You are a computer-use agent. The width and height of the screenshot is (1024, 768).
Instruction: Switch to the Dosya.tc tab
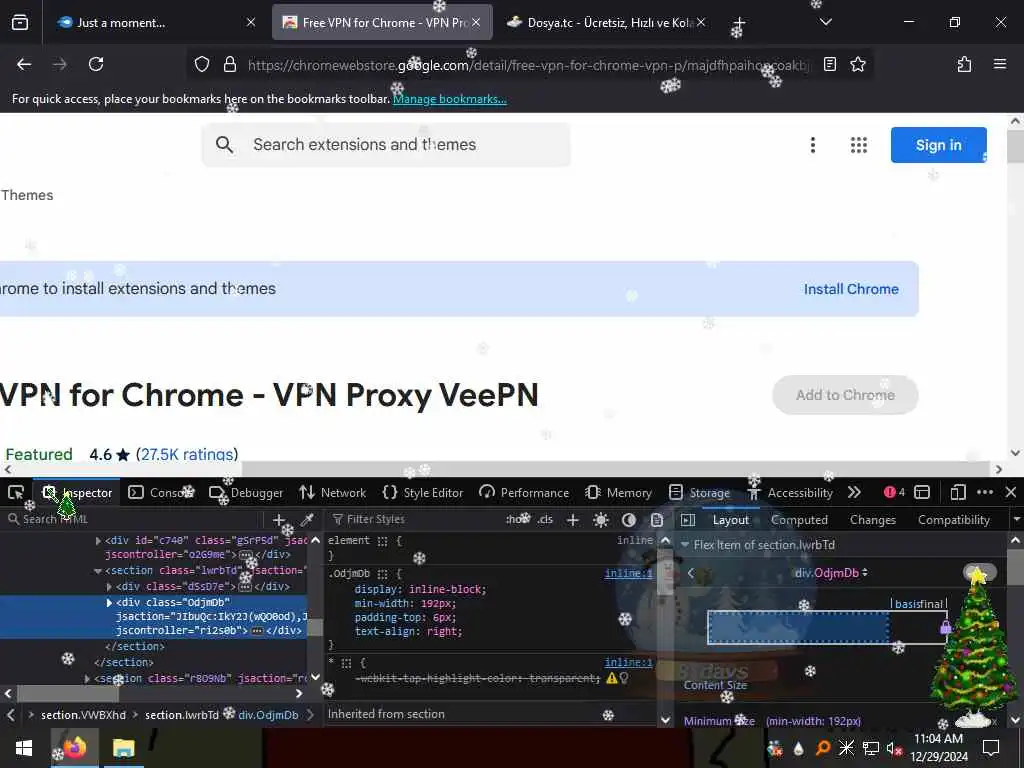tap(606, 22)
